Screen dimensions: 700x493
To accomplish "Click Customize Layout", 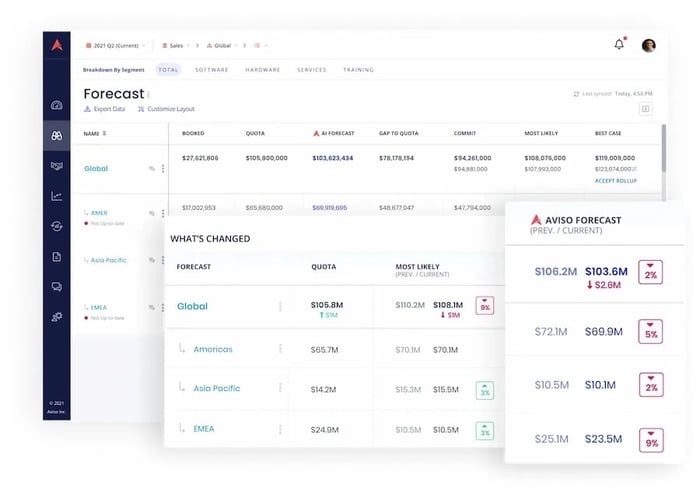I will click(166, 109).
